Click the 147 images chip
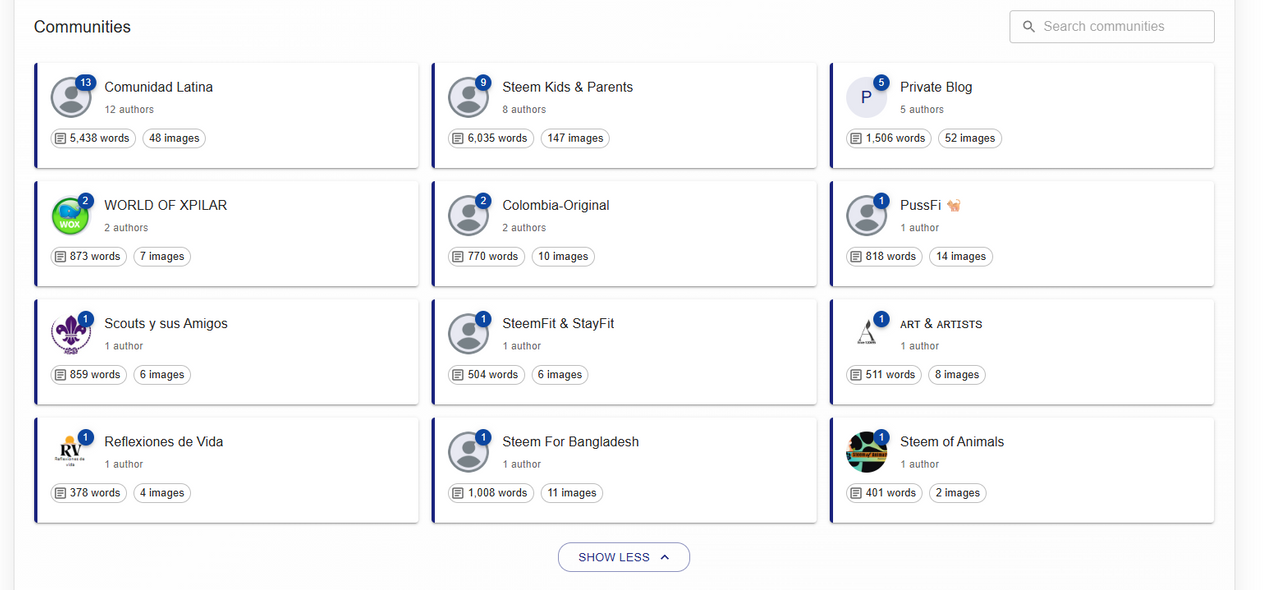Image resolution: width=1280 pixels, height=590 pixels. pyautogui.click(x=575, y=138)
